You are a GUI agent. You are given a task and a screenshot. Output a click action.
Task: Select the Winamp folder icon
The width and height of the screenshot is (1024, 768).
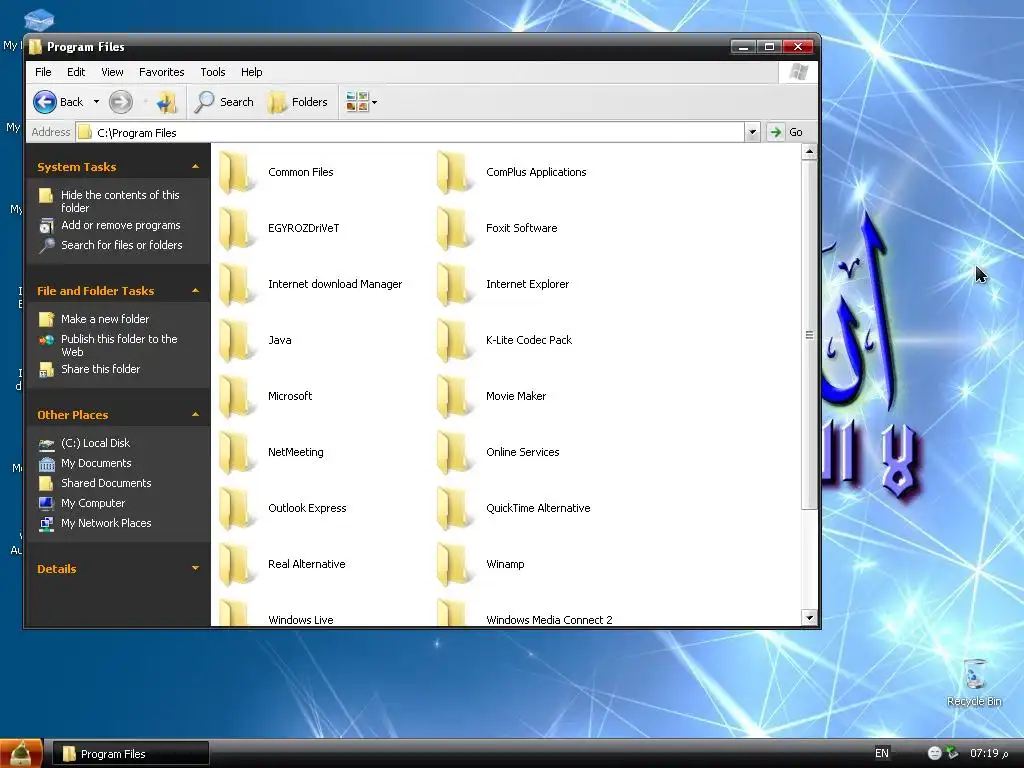(454, 564)
